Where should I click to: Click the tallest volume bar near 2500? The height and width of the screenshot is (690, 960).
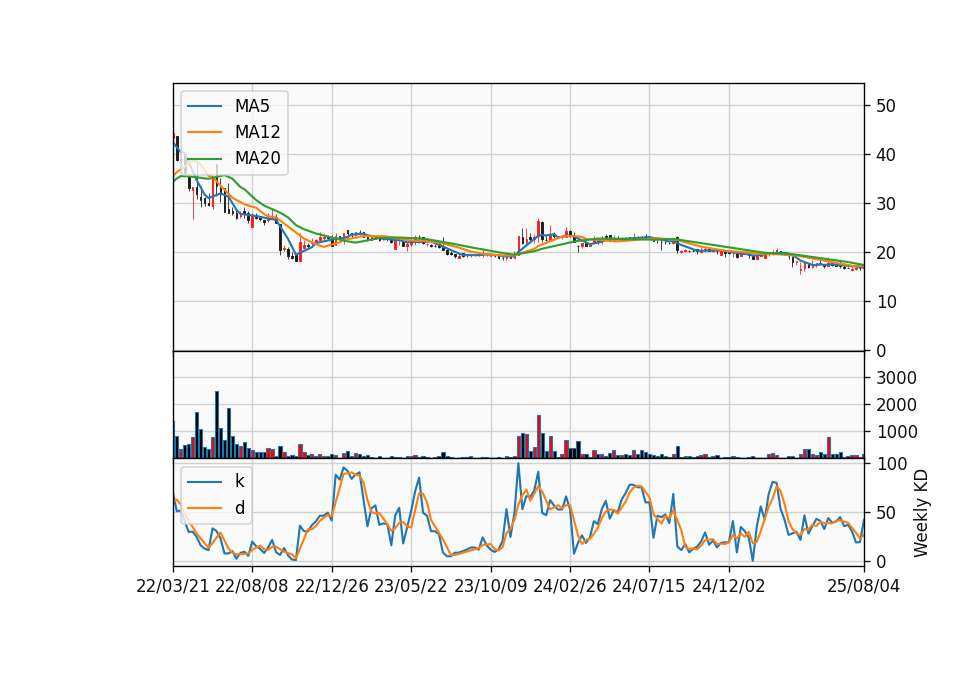click(217, 425)
